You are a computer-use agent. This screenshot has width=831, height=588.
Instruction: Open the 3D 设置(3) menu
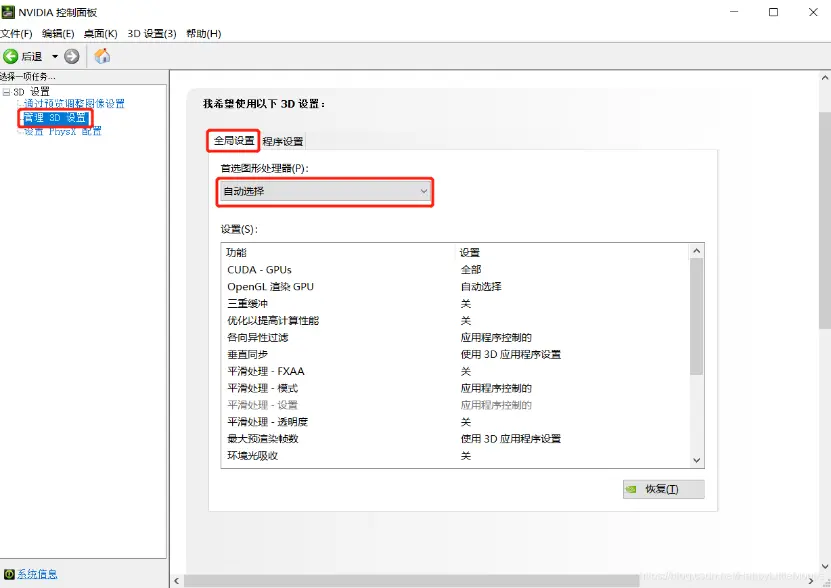pyautogui.click(x=152, y=34)
